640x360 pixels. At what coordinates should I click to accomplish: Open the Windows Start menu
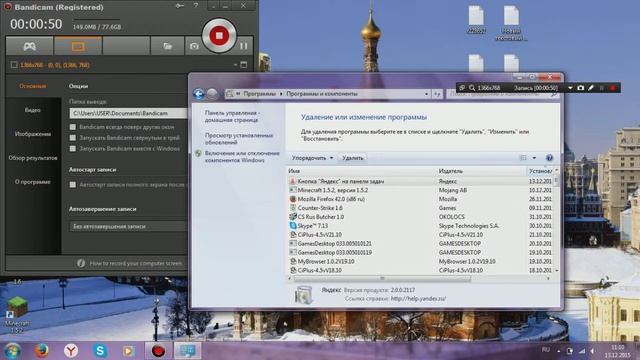click(12, 351)
